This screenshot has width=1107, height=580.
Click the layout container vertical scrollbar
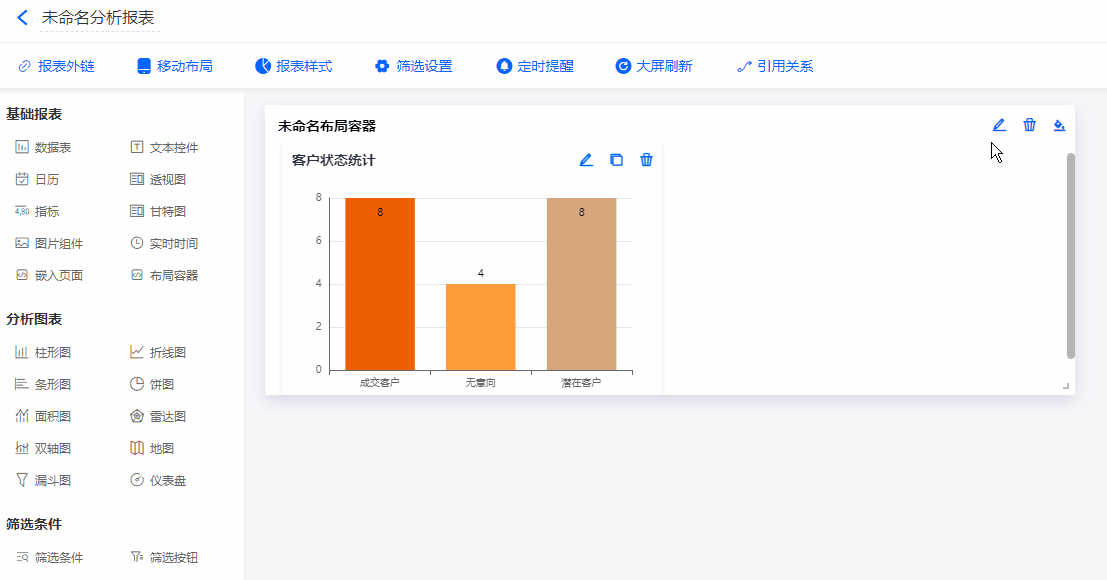1071,255
